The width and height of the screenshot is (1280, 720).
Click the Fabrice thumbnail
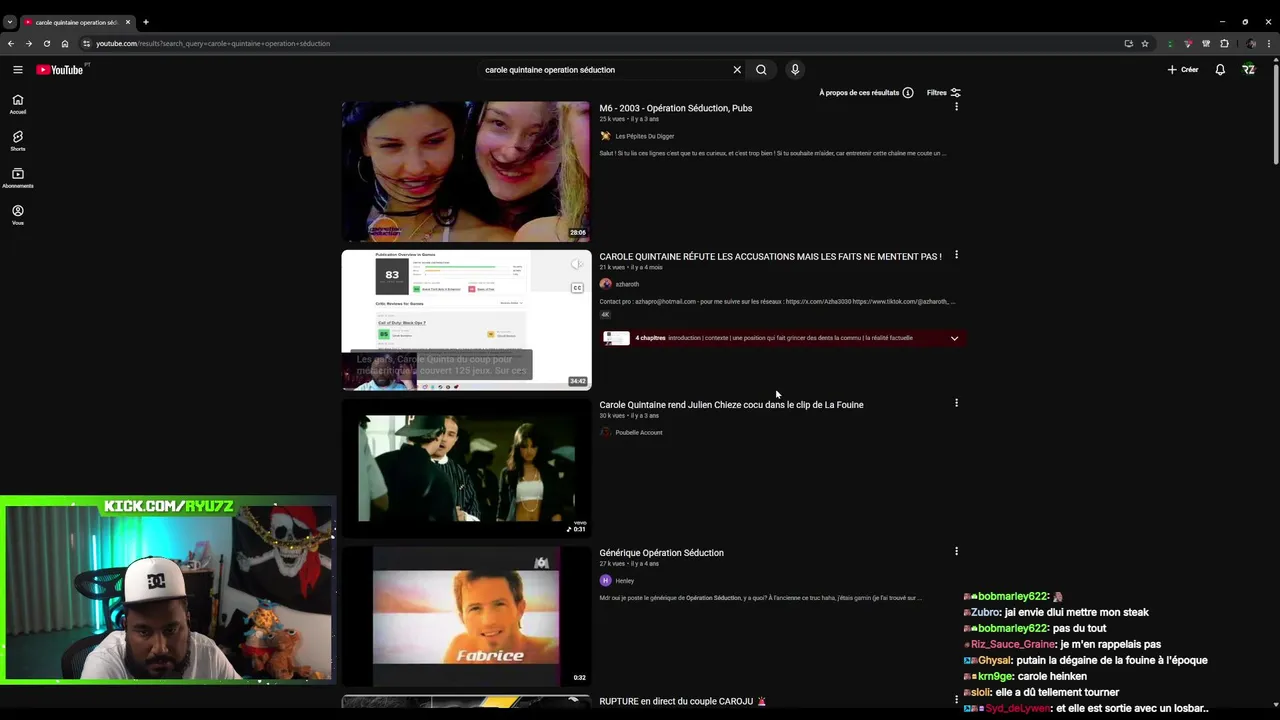[466, 615]
